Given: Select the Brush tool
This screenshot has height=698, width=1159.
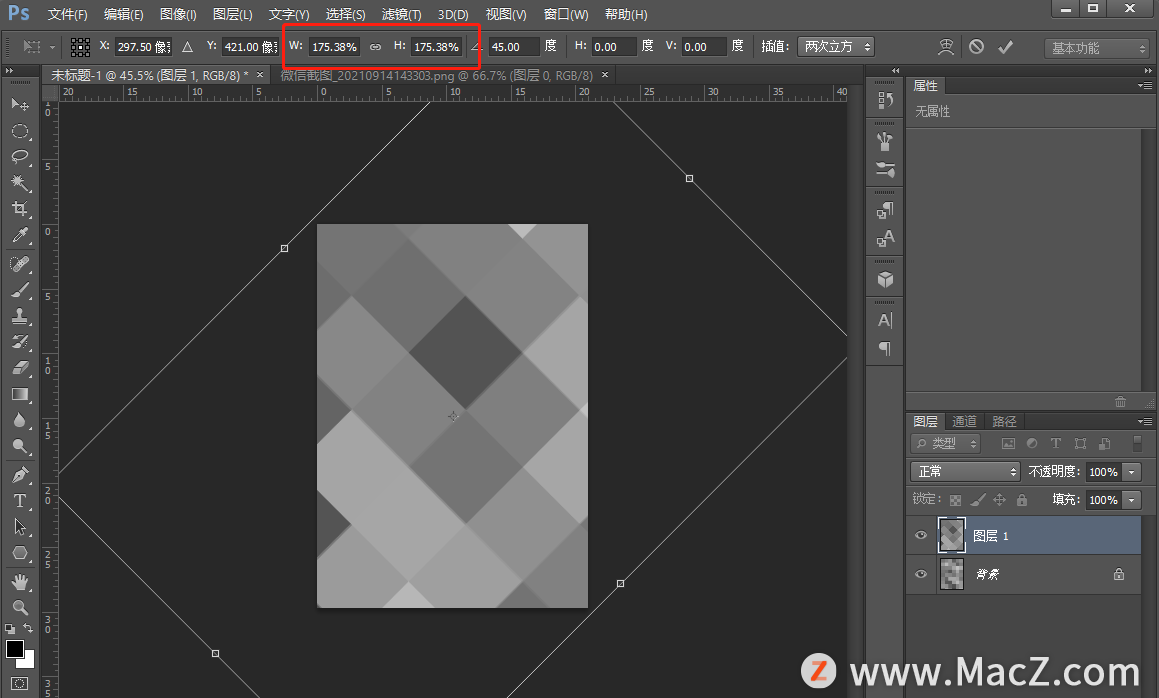Looking at the screenshot, I should pos(20,290).
